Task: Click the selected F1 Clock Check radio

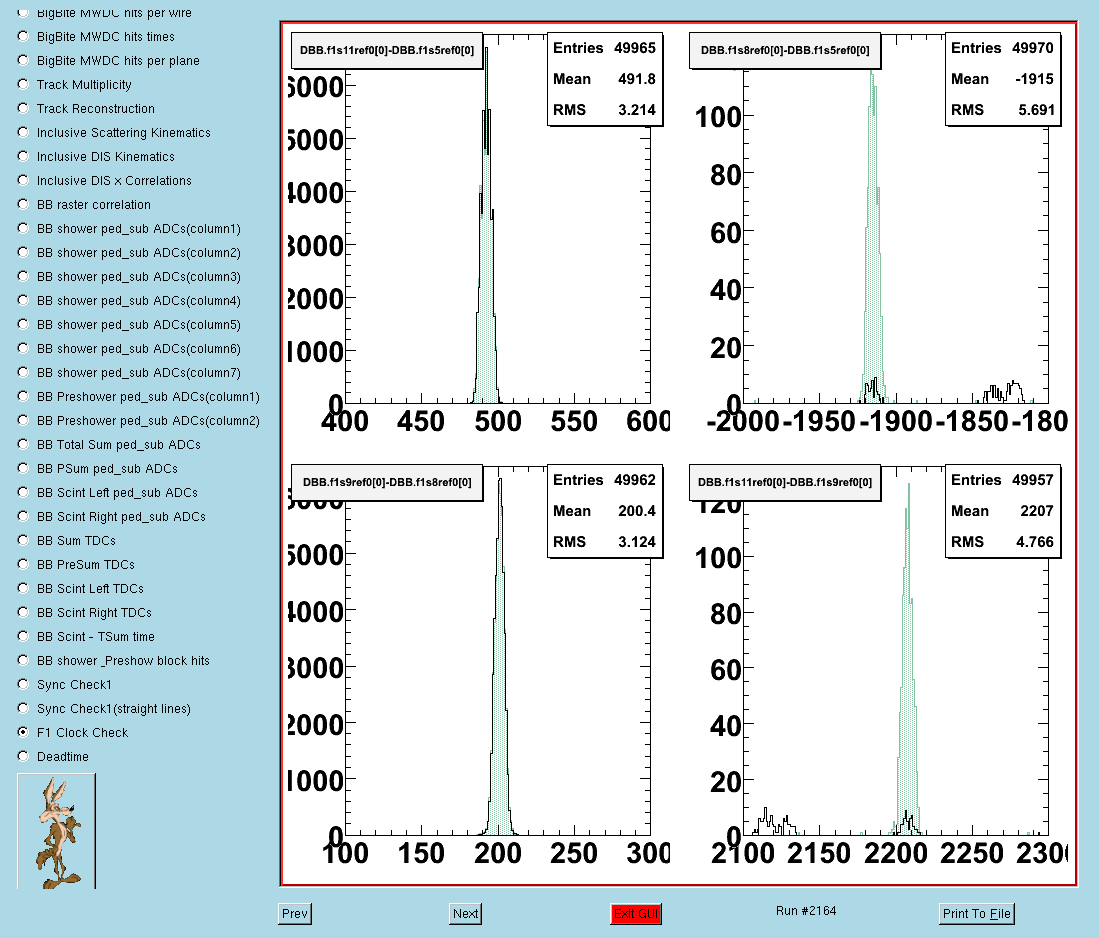Action: point(23,732)
